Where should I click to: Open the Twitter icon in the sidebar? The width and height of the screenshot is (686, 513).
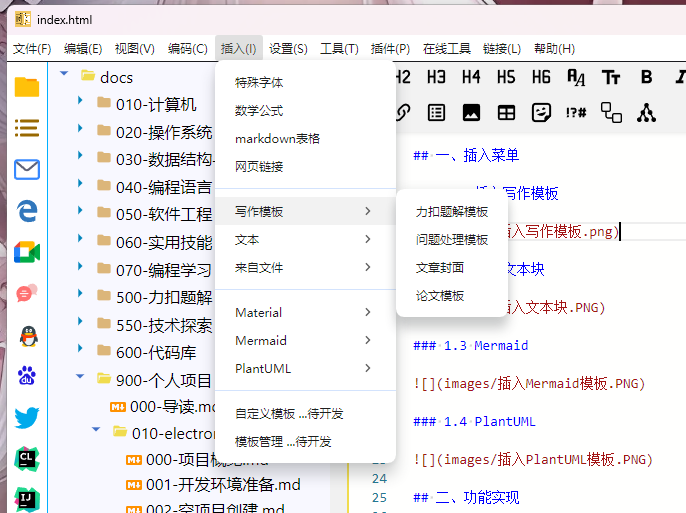[27, 417]
